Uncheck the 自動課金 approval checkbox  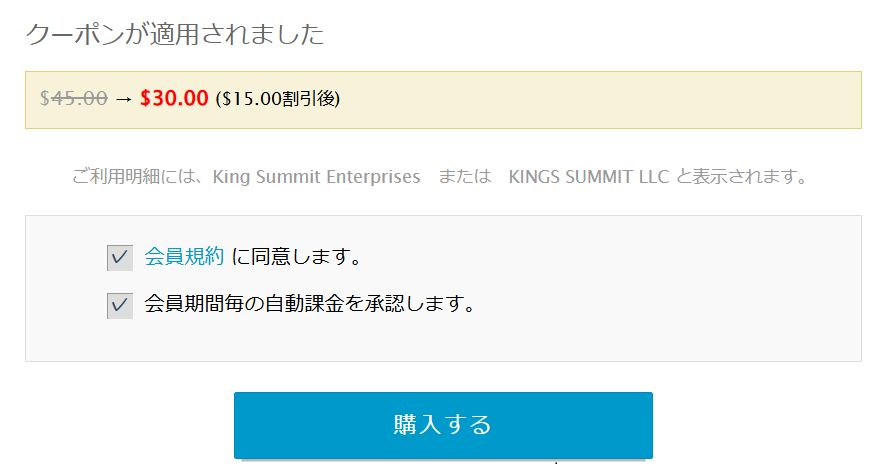pyautogui.click(x=119, y=305)
